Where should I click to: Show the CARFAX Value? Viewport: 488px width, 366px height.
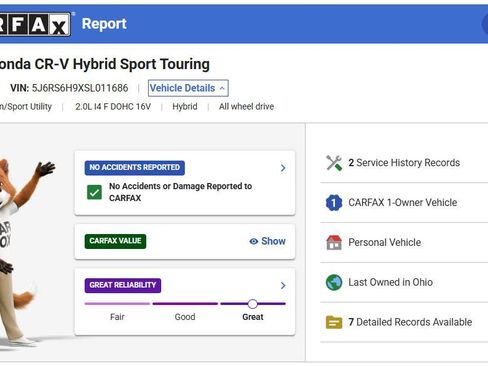[x=268, y=241]
